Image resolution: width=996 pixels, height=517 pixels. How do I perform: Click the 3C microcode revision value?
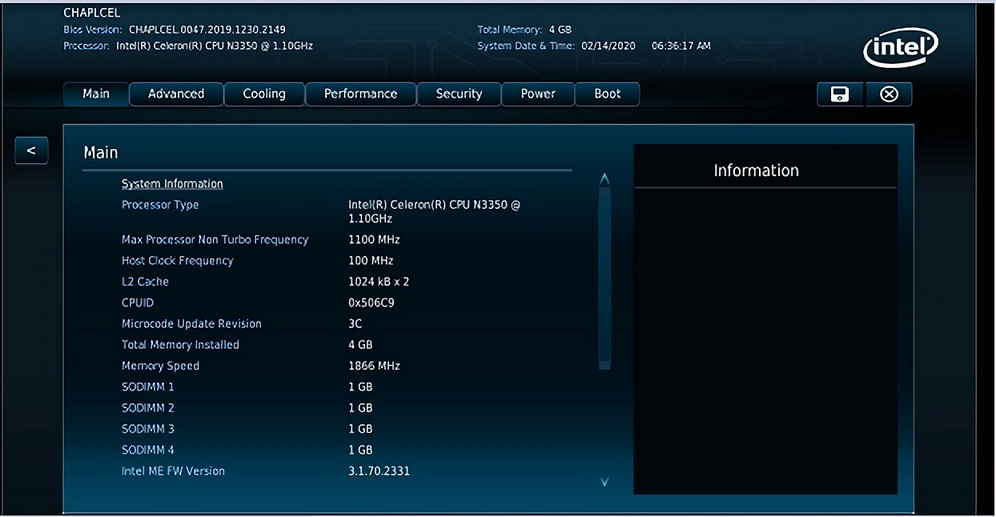355,323
